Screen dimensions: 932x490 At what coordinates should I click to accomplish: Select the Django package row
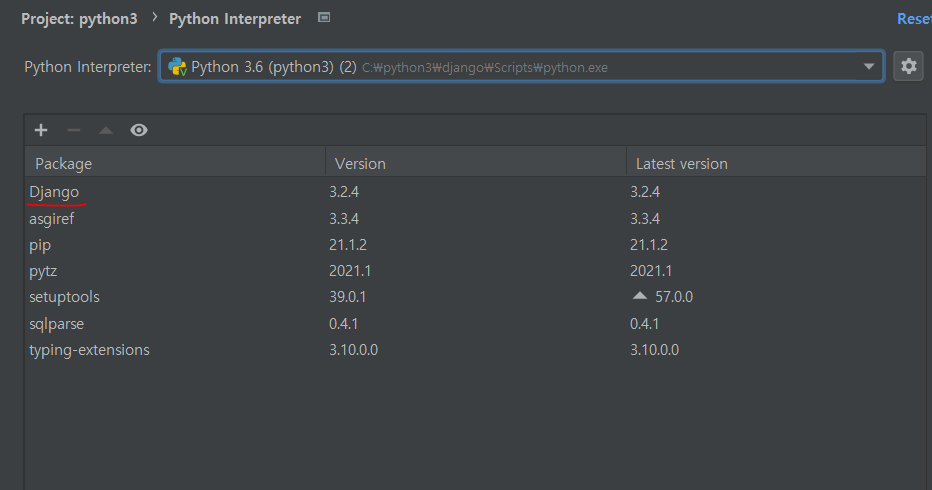tap(476, 192)
